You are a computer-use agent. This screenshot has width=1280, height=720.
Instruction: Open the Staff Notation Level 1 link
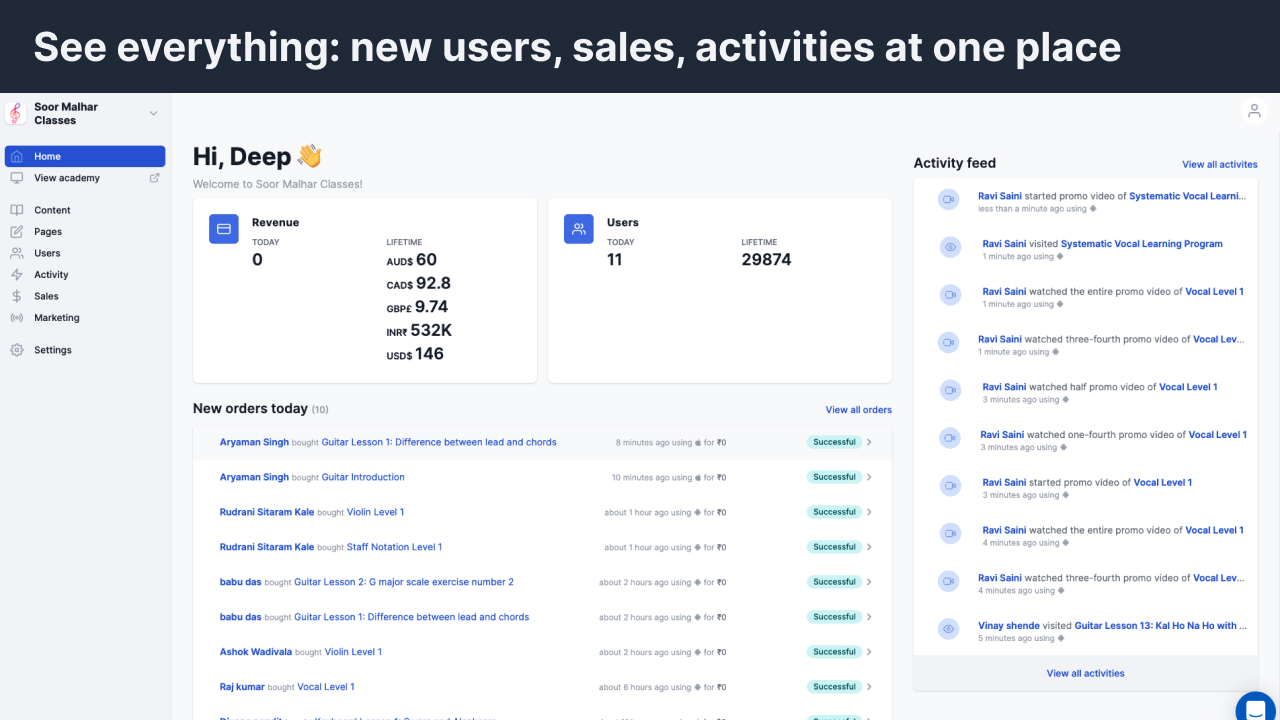point(394,547)
